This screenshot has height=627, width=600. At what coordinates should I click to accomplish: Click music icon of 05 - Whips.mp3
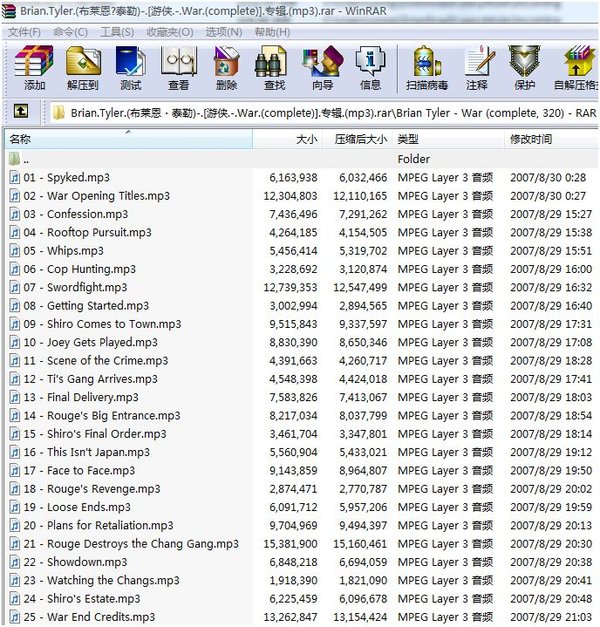15,251
